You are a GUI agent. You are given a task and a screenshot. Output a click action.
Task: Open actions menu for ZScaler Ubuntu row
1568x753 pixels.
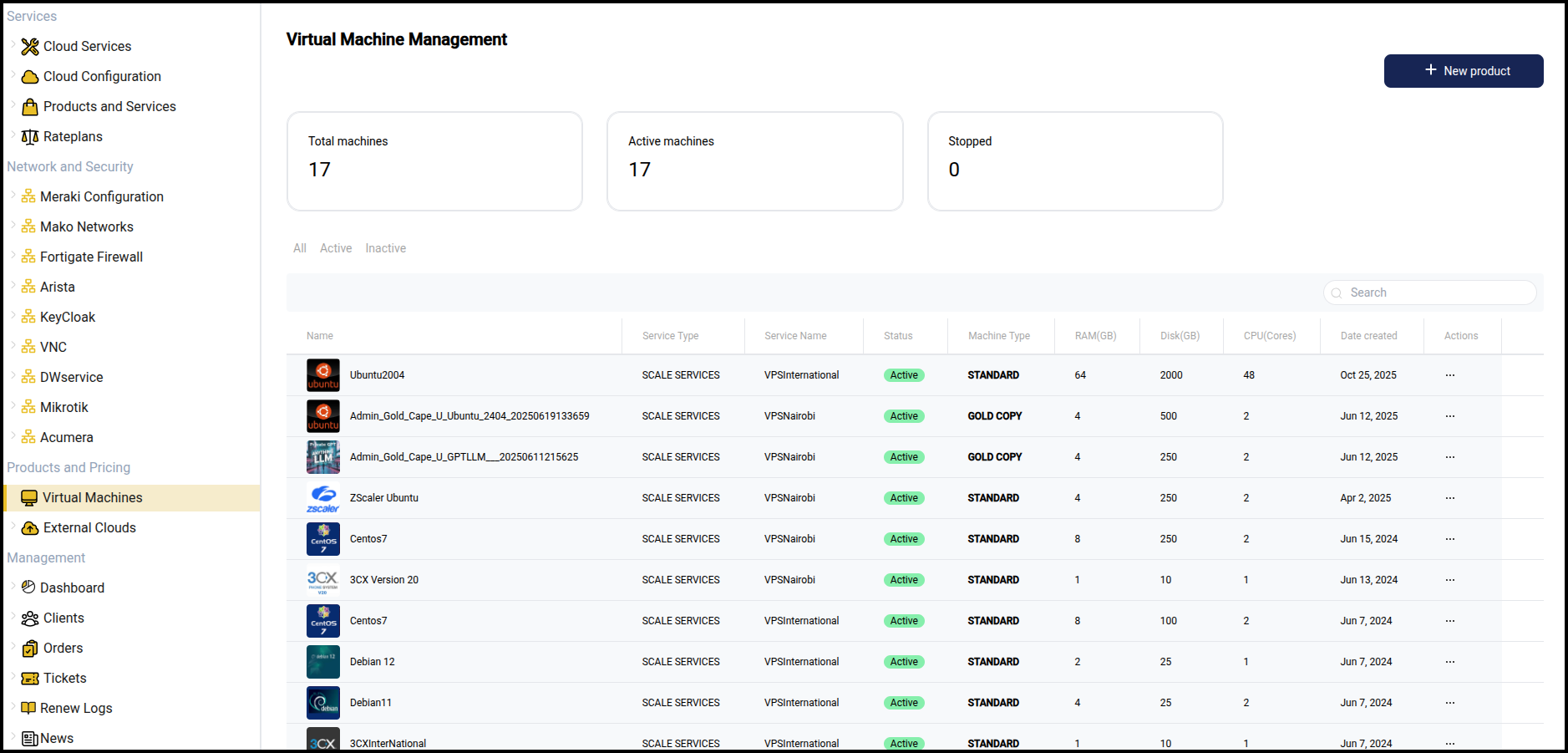(1450, 498)
